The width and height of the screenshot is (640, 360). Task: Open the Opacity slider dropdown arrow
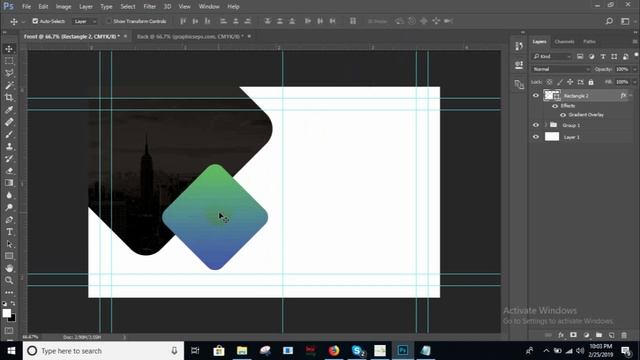(x=634, y=69)
